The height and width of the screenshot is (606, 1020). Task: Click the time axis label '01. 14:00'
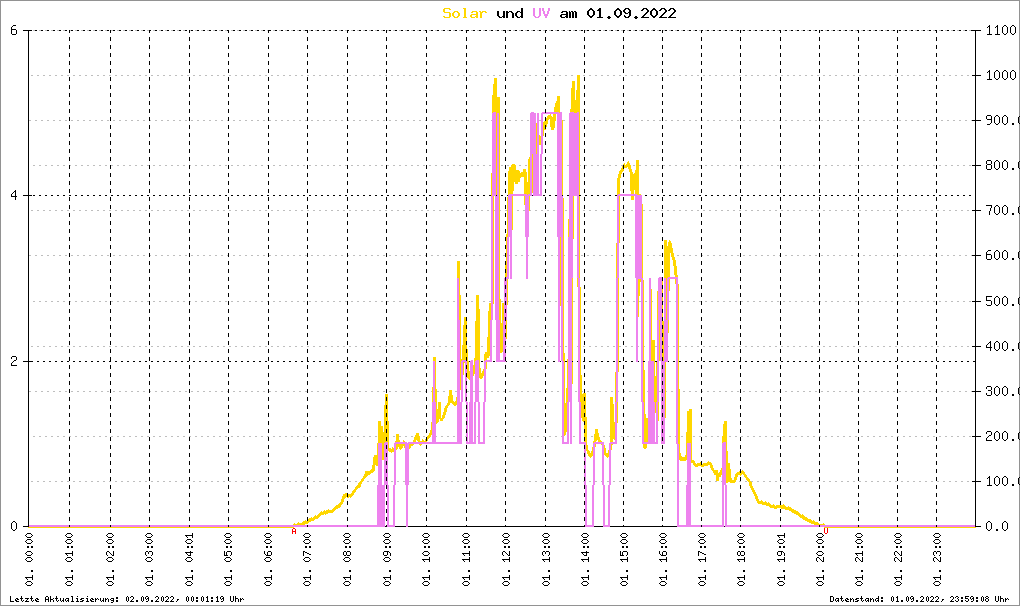click(585, 559)
